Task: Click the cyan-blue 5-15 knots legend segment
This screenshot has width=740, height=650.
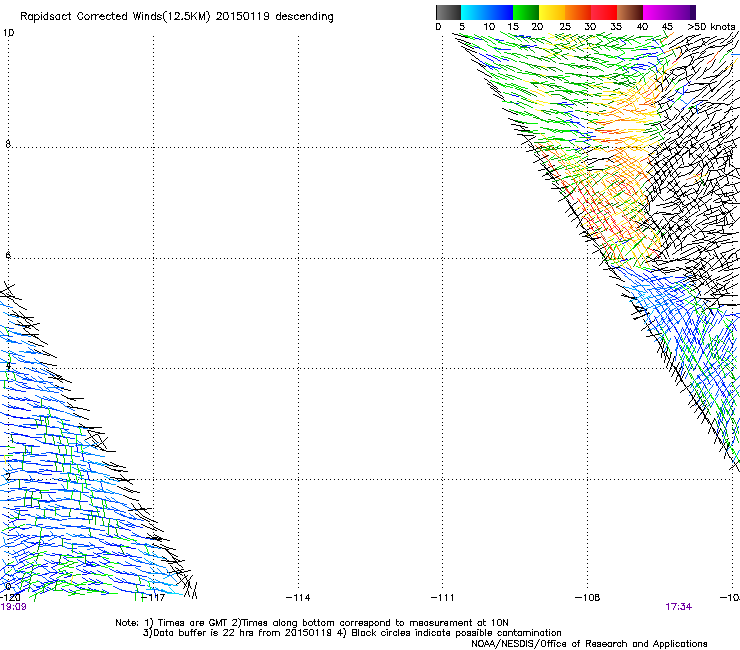Action: point(487,12)
